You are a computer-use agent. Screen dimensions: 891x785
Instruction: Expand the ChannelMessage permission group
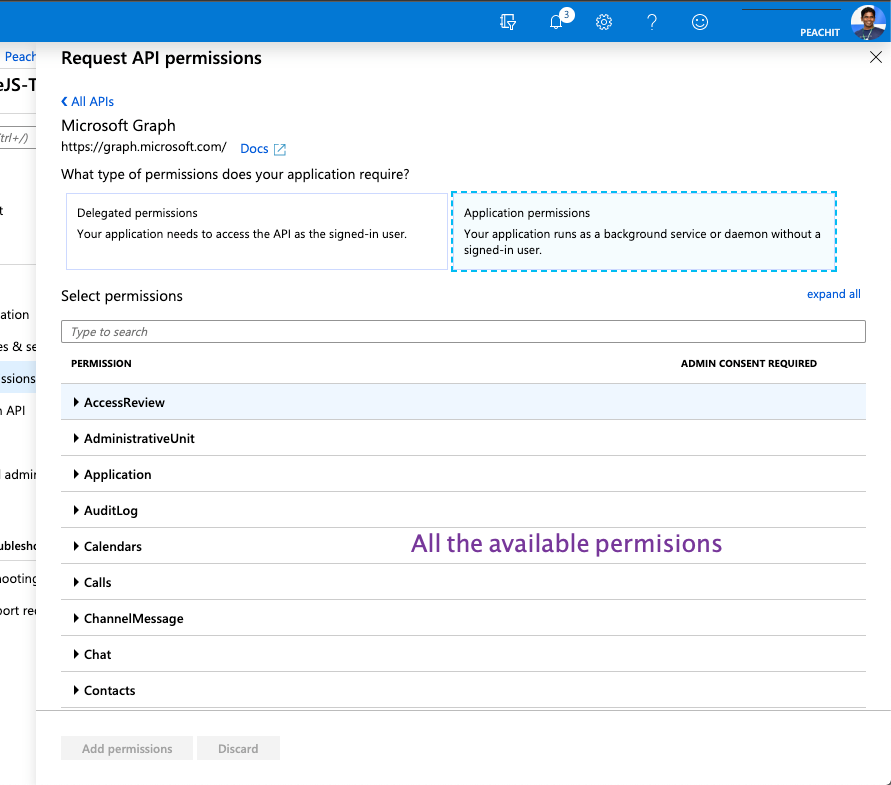pos(463,618)
